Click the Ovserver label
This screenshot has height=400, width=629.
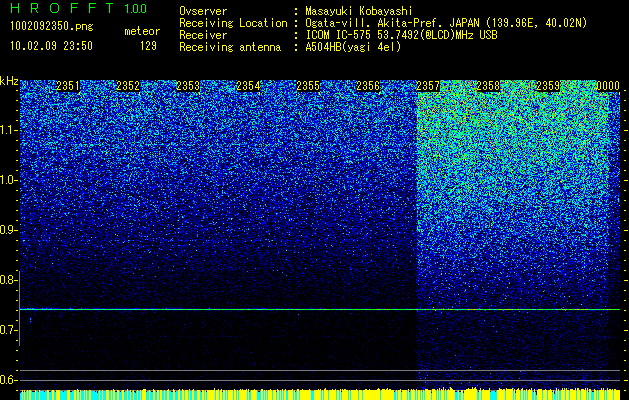(x=203, y=11)
